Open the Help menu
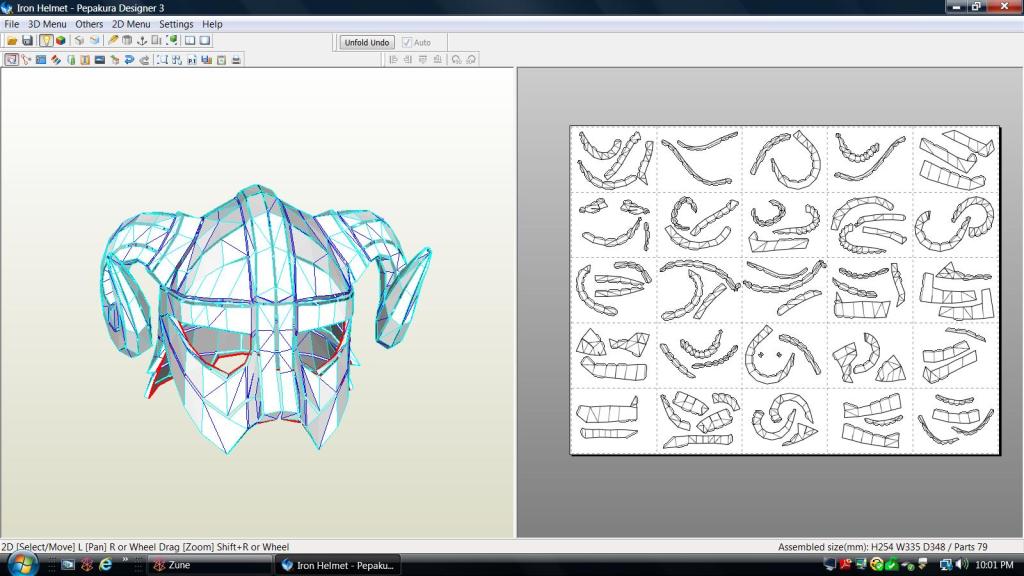 click(x=212, y=24)
